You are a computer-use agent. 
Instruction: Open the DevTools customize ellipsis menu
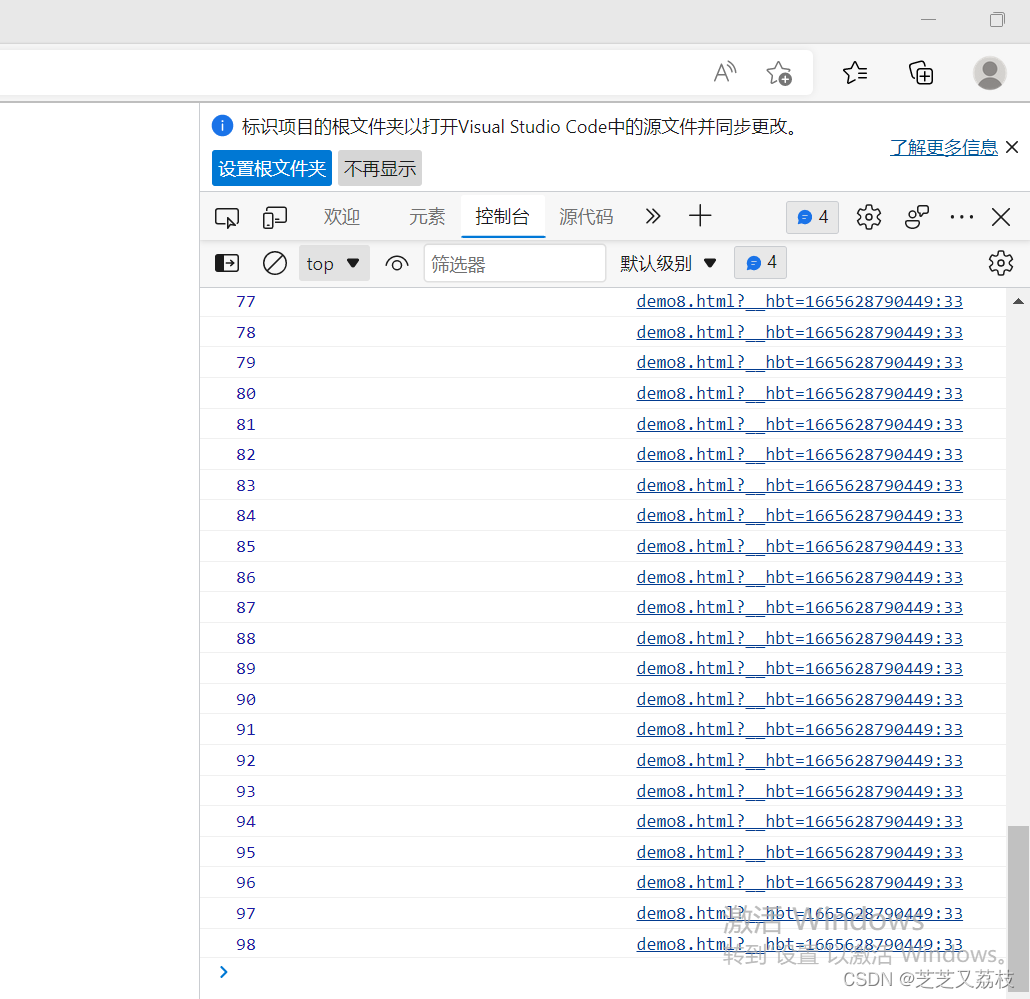tap(962, 217)
